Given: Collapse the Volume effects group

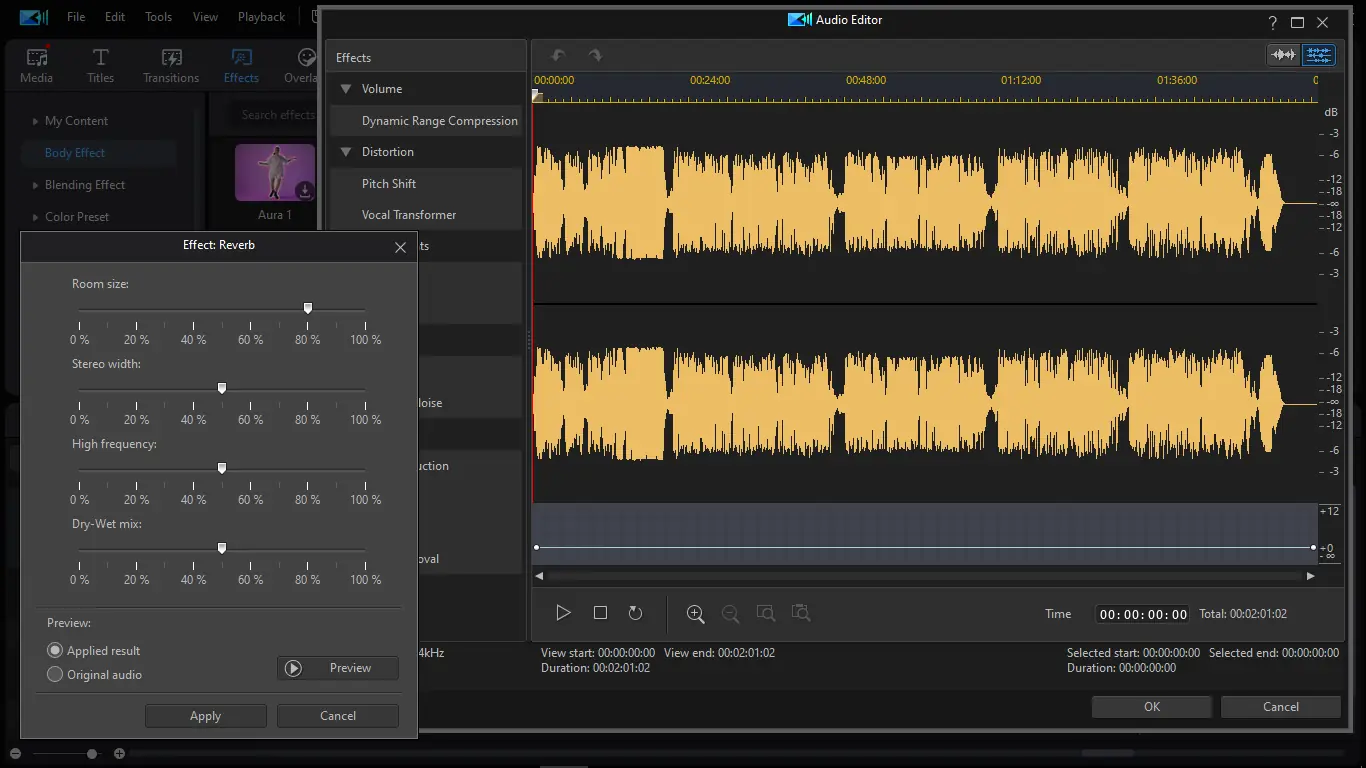Looking at the screenshot, I should [x=346, y=89].
